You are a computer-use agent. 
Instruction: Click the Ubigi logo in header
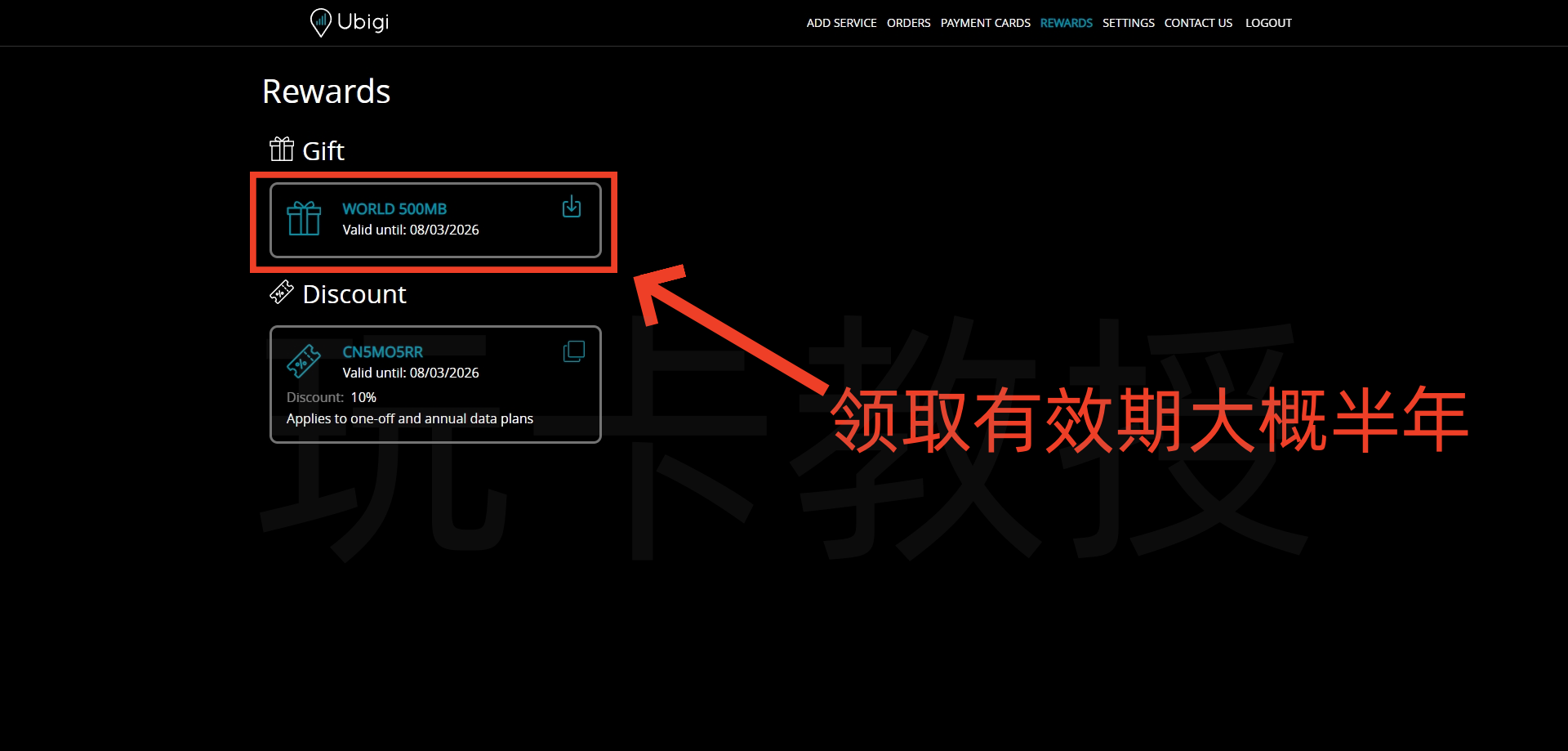coord(350,22)
